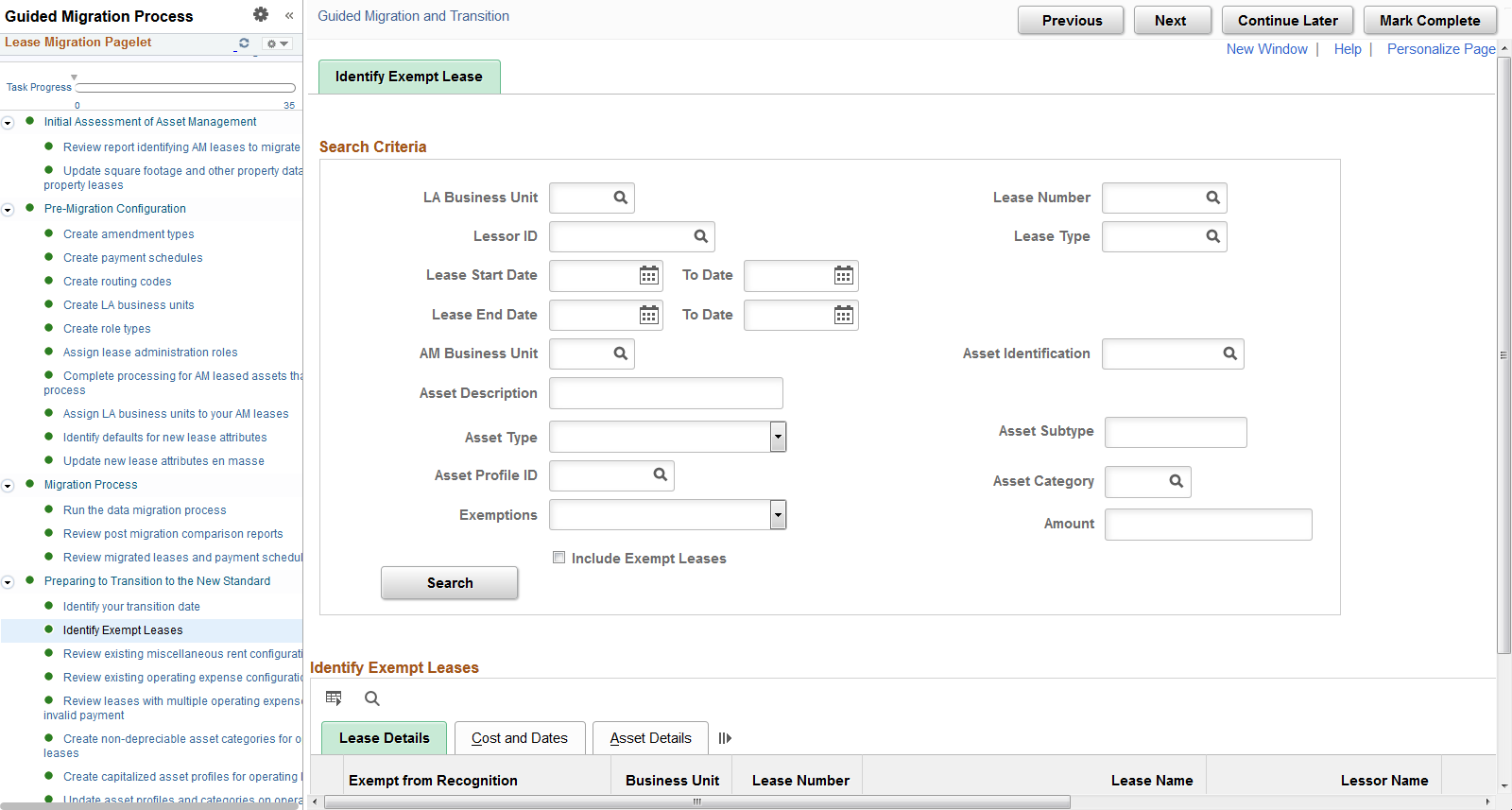Collapse Preparing to Transition section
The image size is (1512, 810).
(8, 582)
